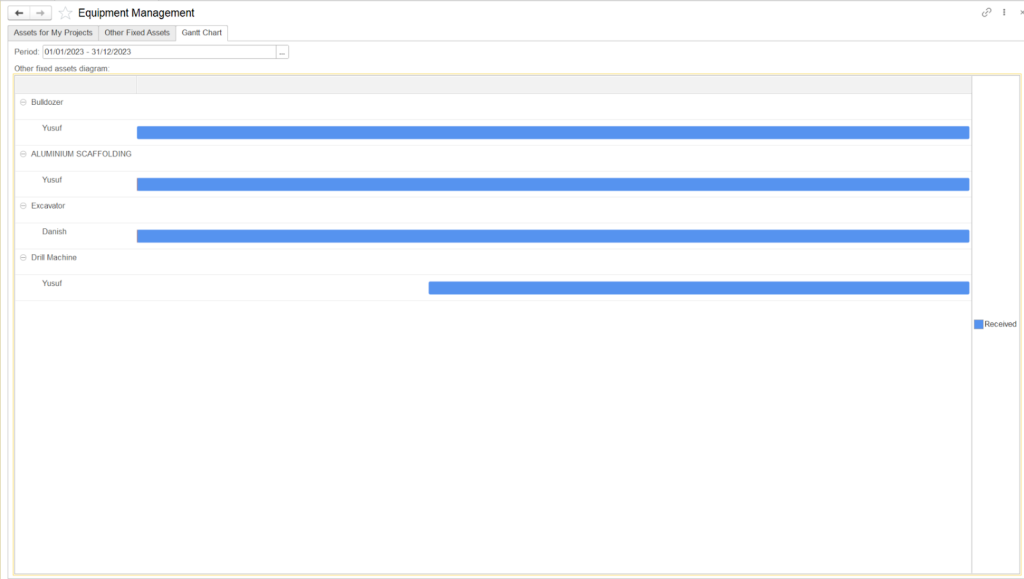
Task: Collapse the Bulldozer group
Action: point(23,102)
